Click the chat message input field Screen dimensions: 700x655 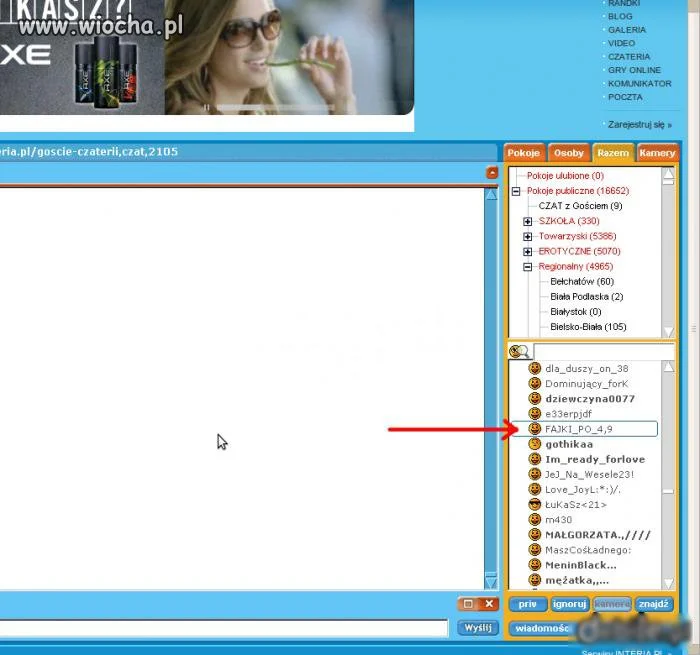(223, 628)
